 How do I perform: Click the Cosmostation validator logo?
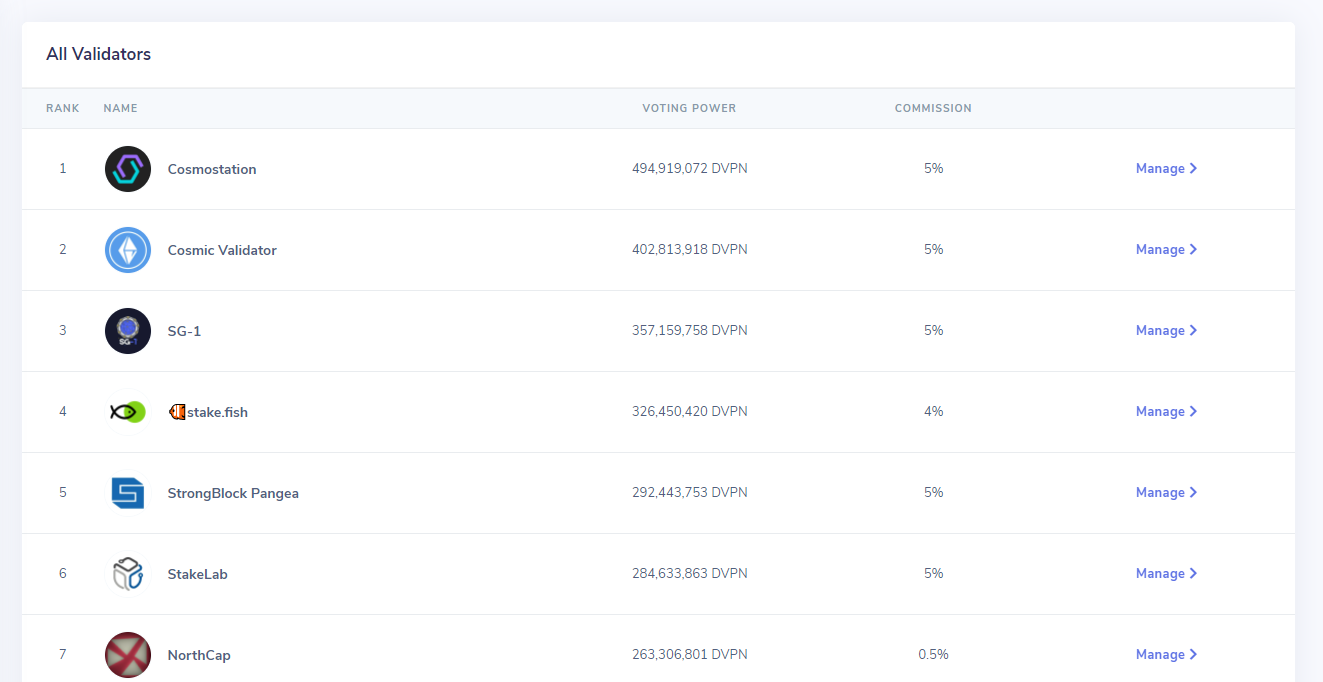click(128, 169)
